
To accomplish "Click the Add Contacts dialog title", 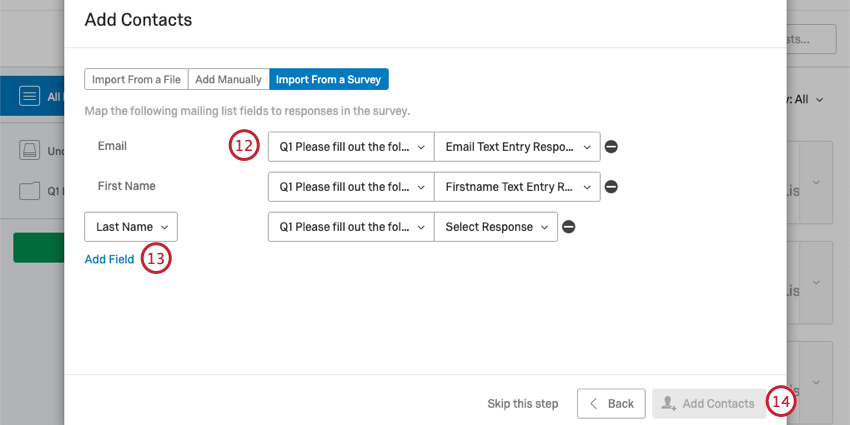I will pyautogui.click(x=138, y=20).
